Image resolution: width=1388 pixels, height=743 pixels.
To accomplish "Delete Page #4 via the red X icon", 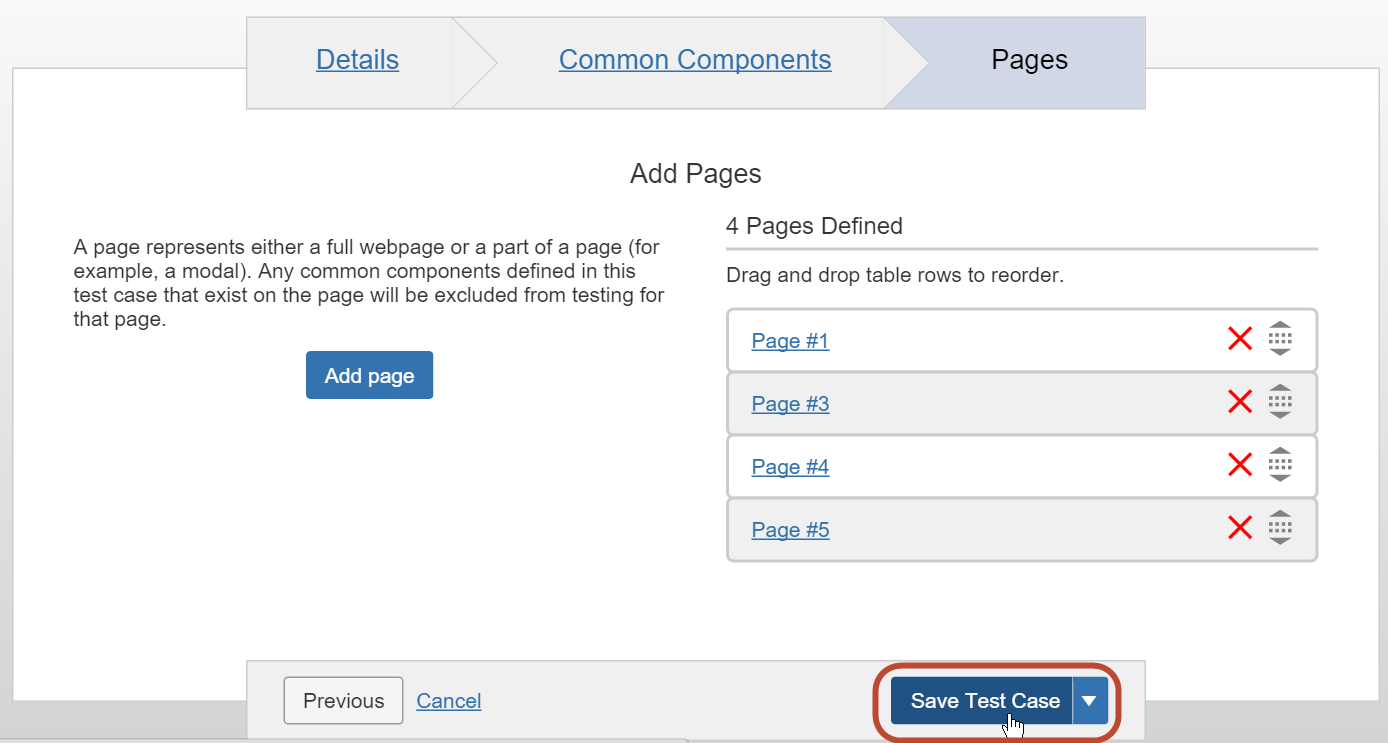I will coord(1240,465).
